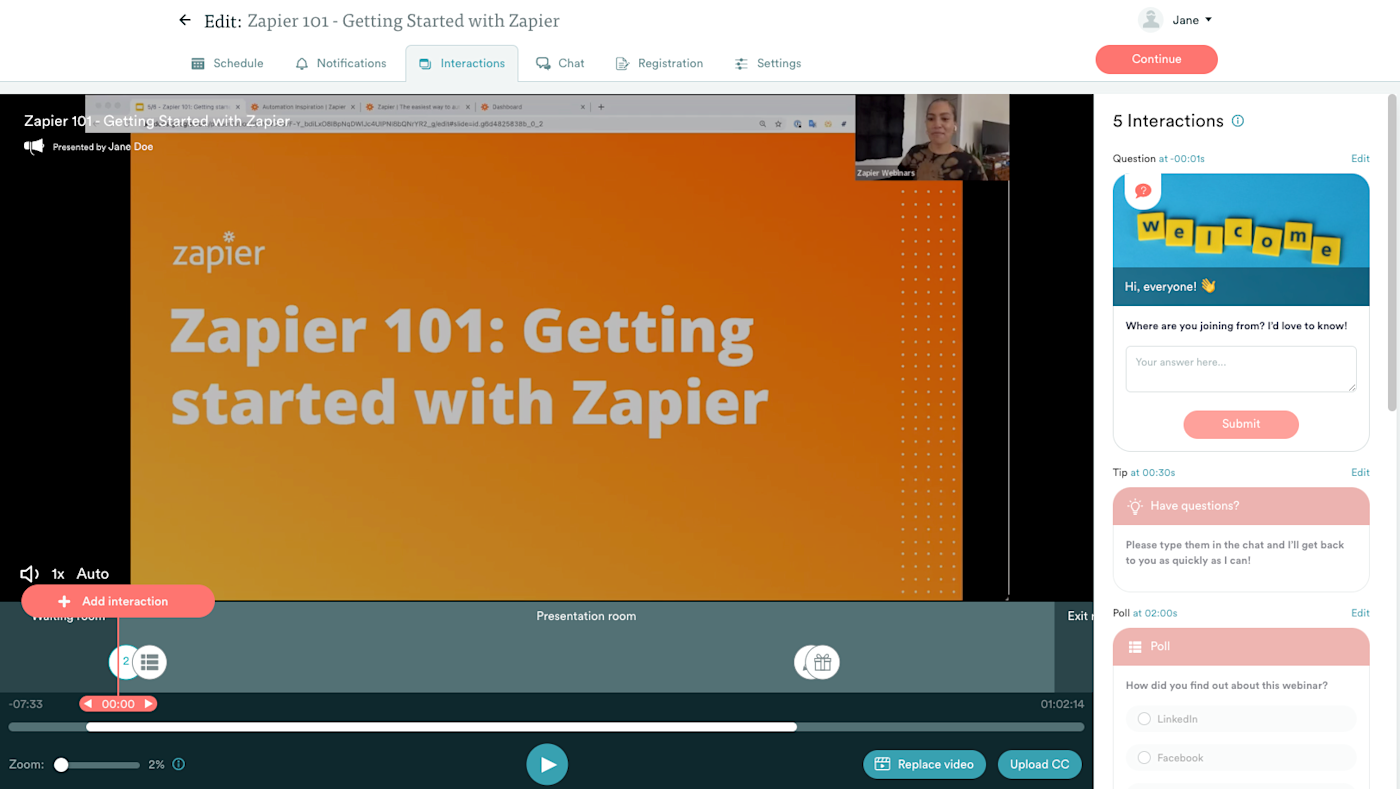Click Jane's profile avatar
Image resolution: width=1400 pixels, height=789 pixels.
pos(1151,20)
